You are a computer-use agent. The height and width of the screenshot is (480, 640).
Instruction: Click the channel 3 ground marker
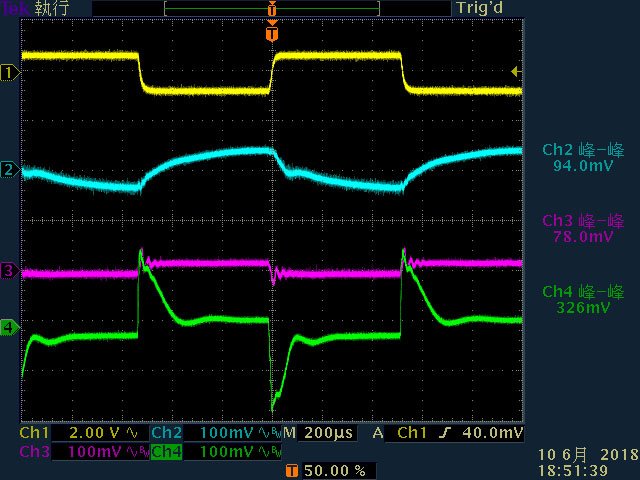9,271
